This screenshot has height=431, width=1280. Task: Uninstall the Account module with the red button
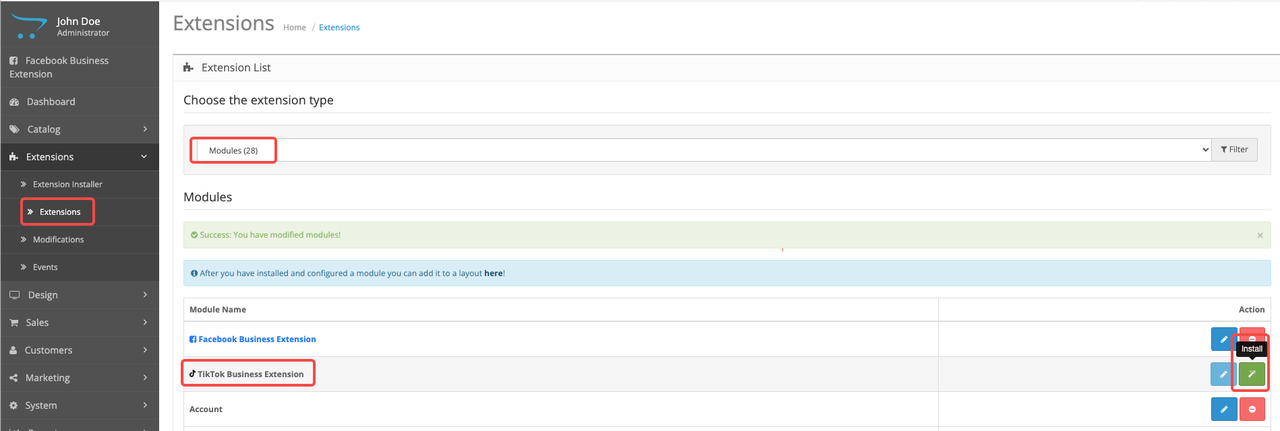click(x=1252, y=409)
